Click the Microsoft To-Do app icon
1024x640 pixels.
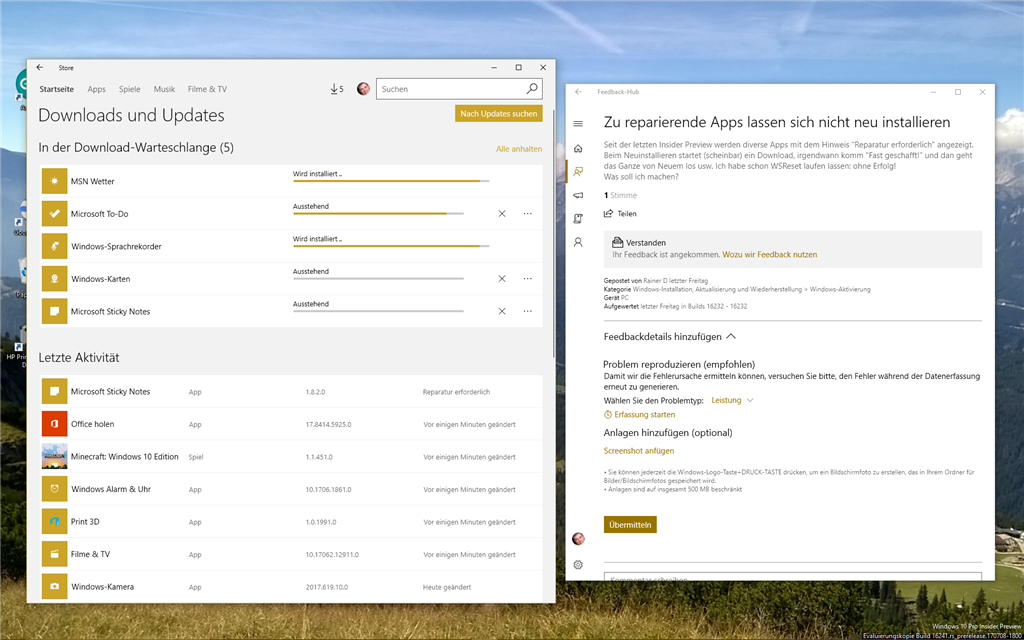pos(54,214)
